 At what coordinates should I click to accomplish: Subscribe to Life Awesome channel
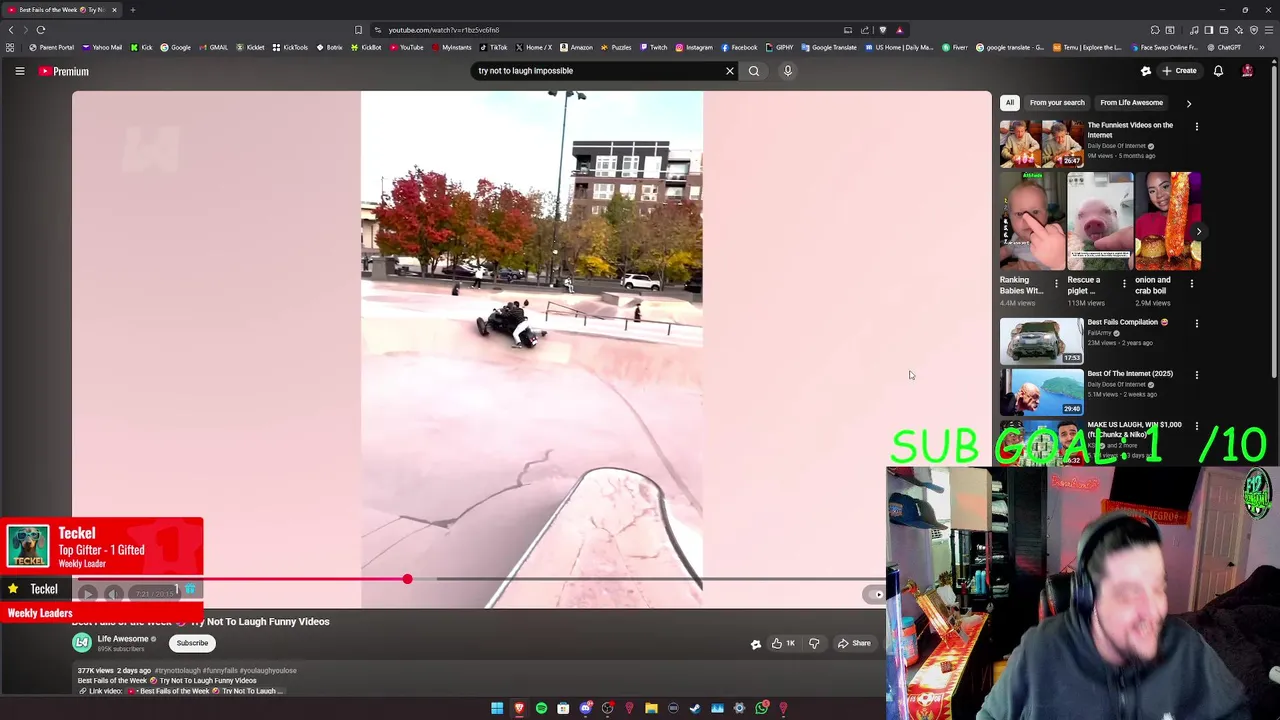point(192,643)
